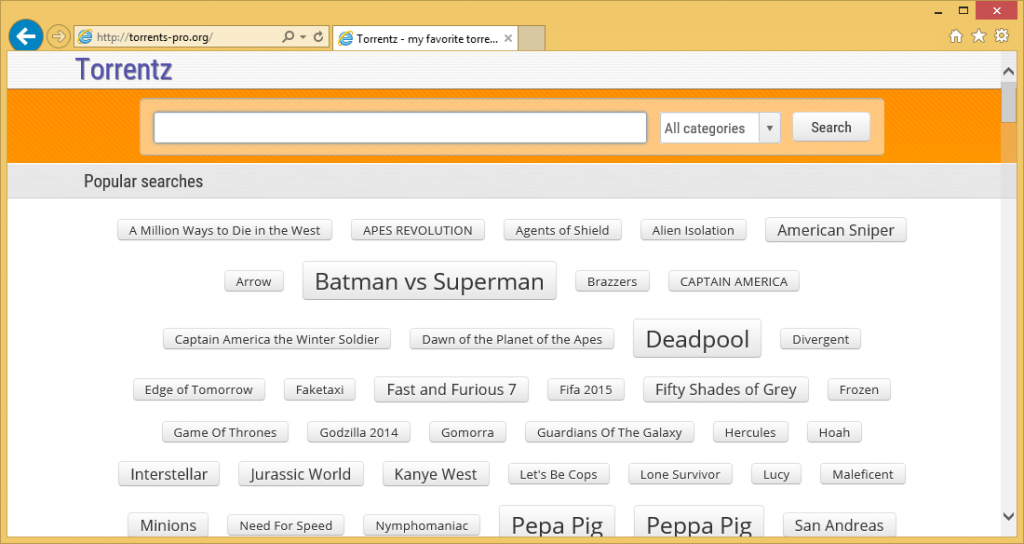
Task: Click the URL in the address bar
Action: coord(170,37)
